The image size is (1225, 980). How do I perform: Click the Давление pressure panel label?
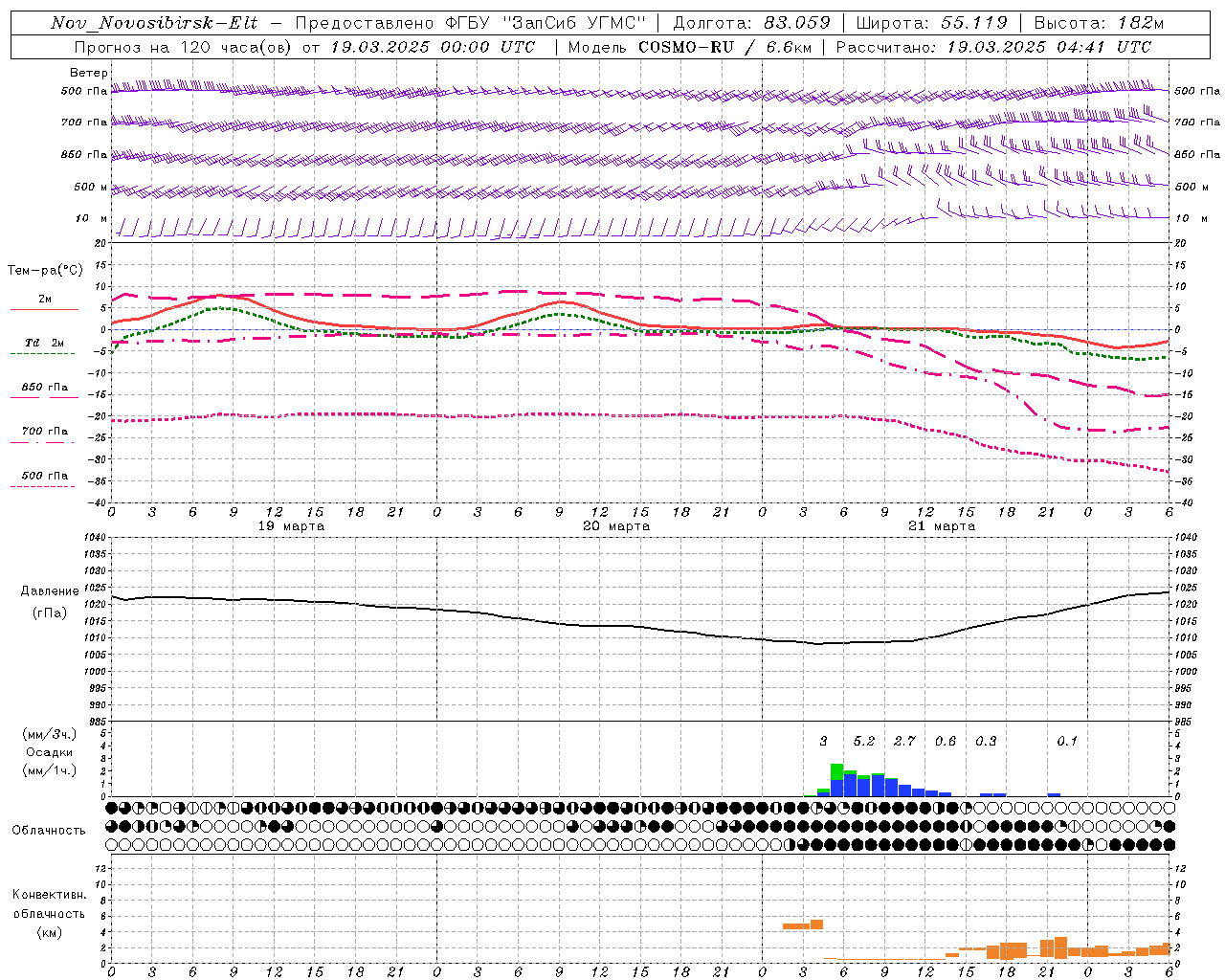point(50,591)
